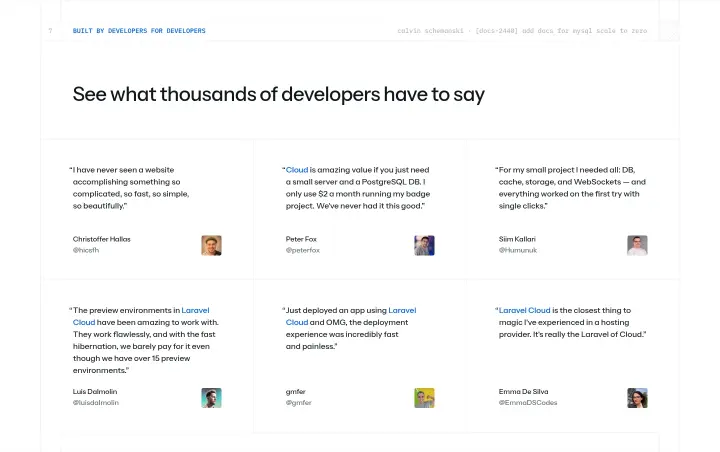
Task: Select the author name gmfer
Action: tap(295, 392)
